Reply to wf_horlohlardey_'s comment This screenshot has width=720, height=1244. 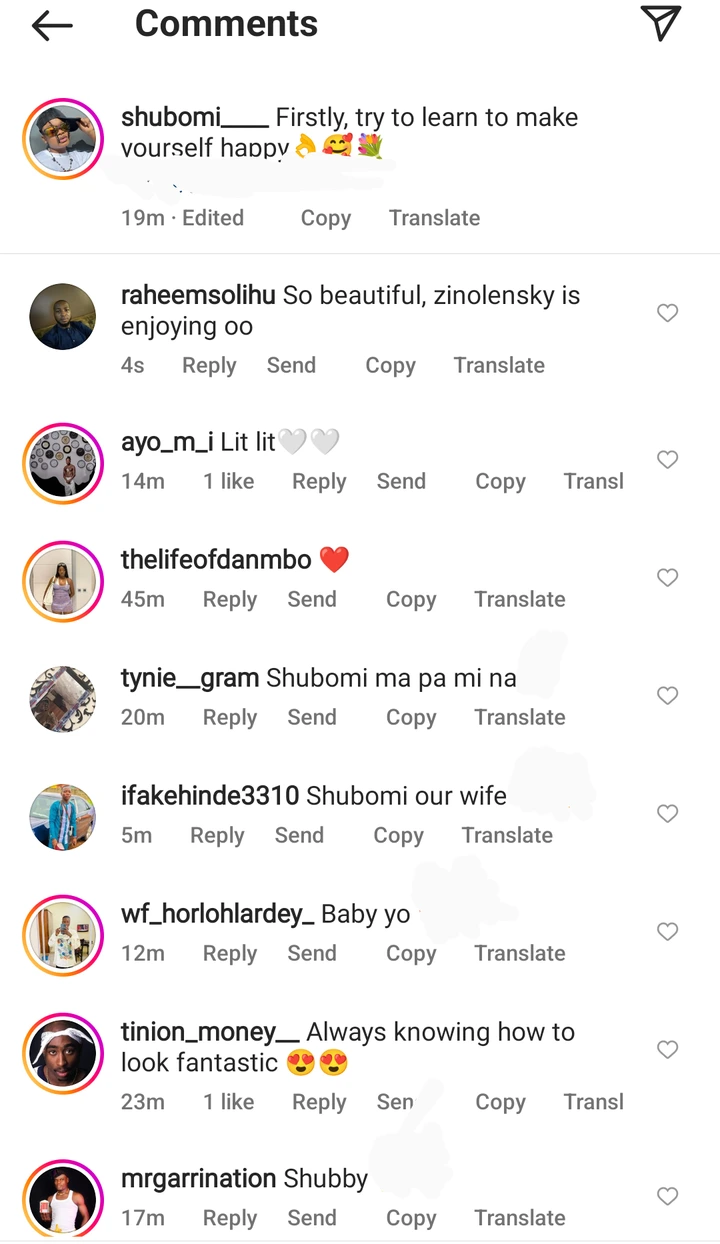(230, 953)
